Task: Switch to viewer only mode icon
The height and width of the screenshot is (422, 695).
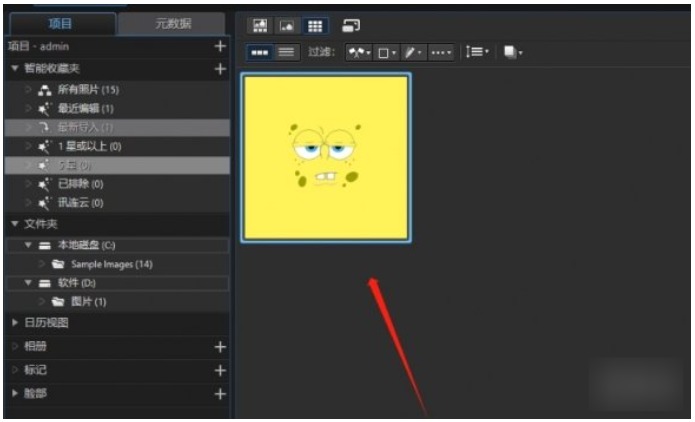Action: coord(287,26)
